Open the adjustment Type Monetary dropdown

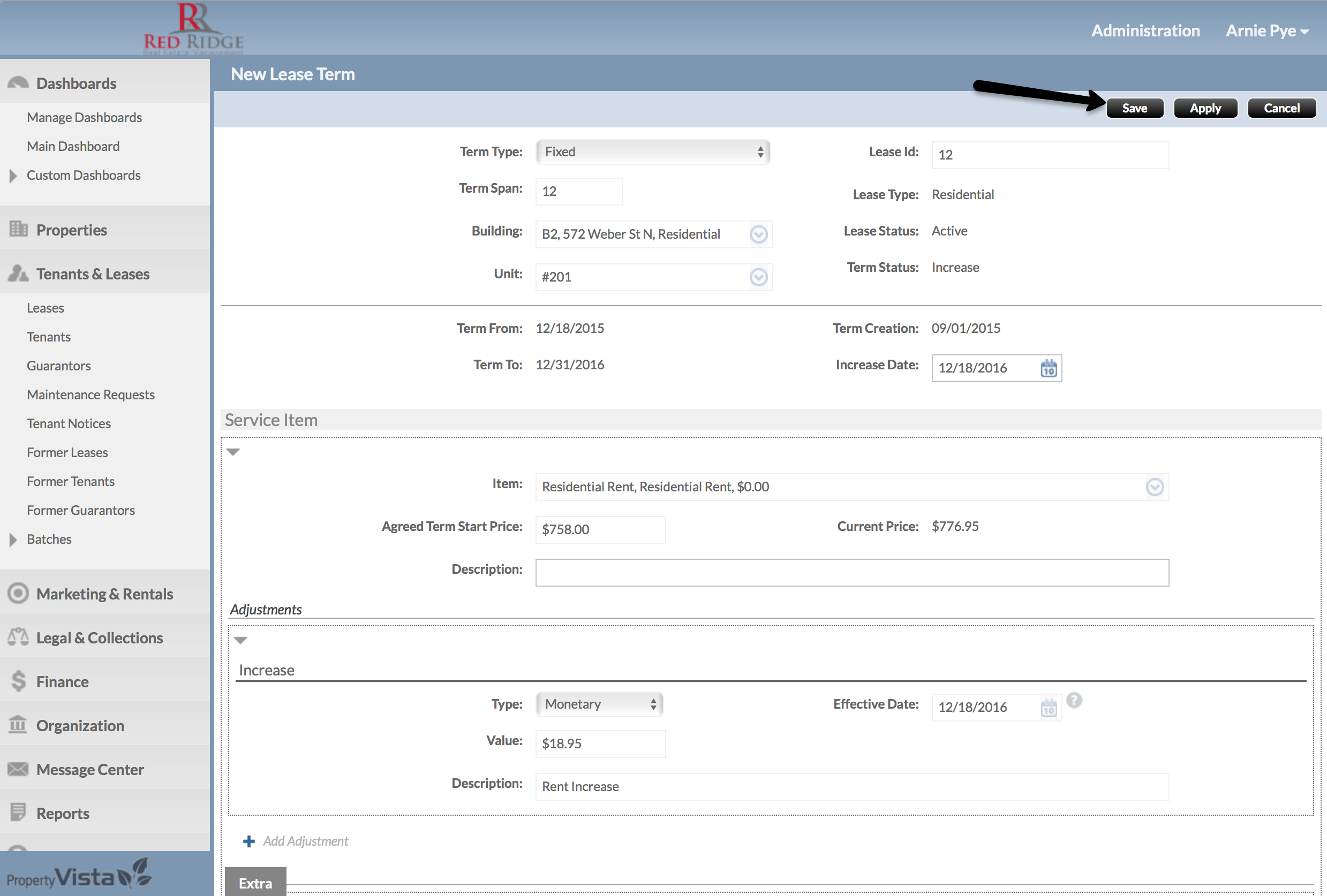coord(599,704)
